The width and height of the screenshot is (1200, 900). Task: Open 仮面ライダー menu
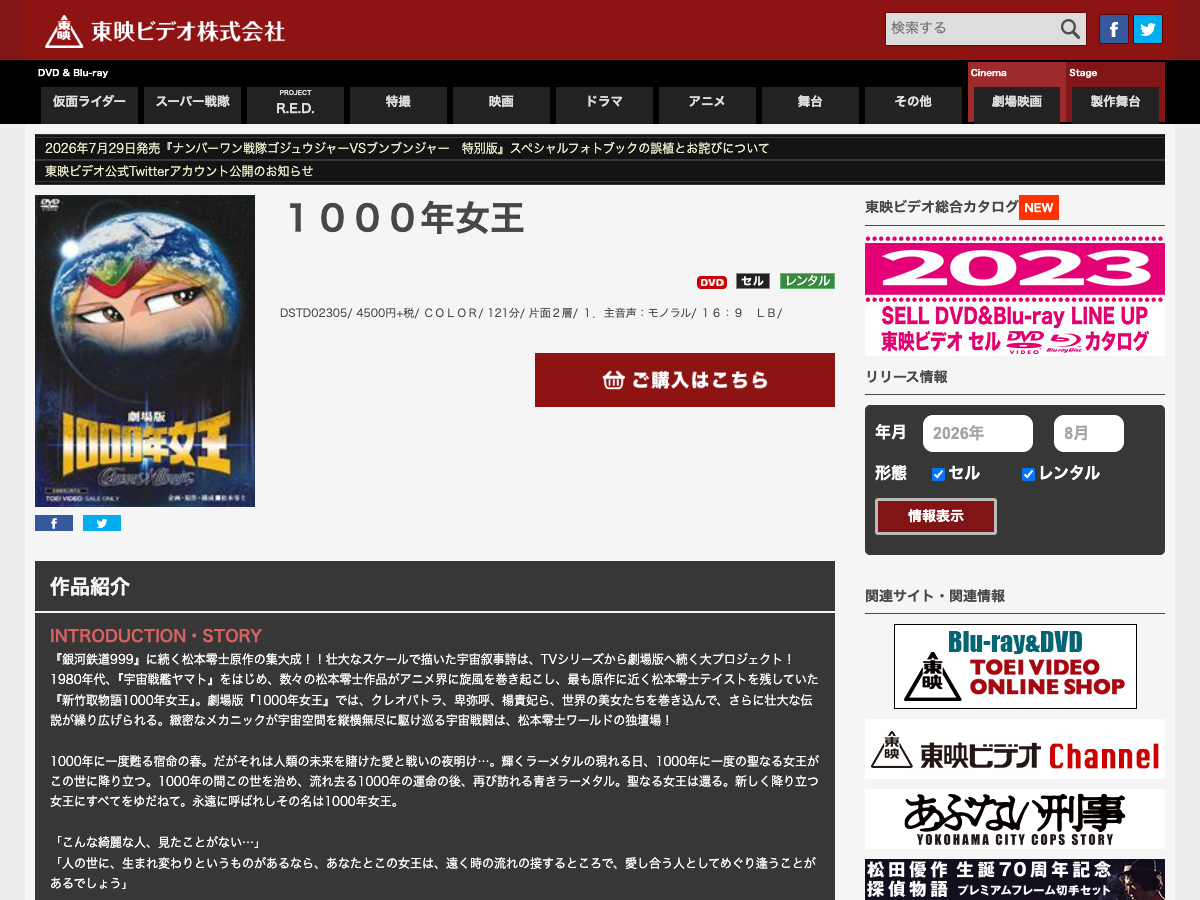click(x=89, y=103)
